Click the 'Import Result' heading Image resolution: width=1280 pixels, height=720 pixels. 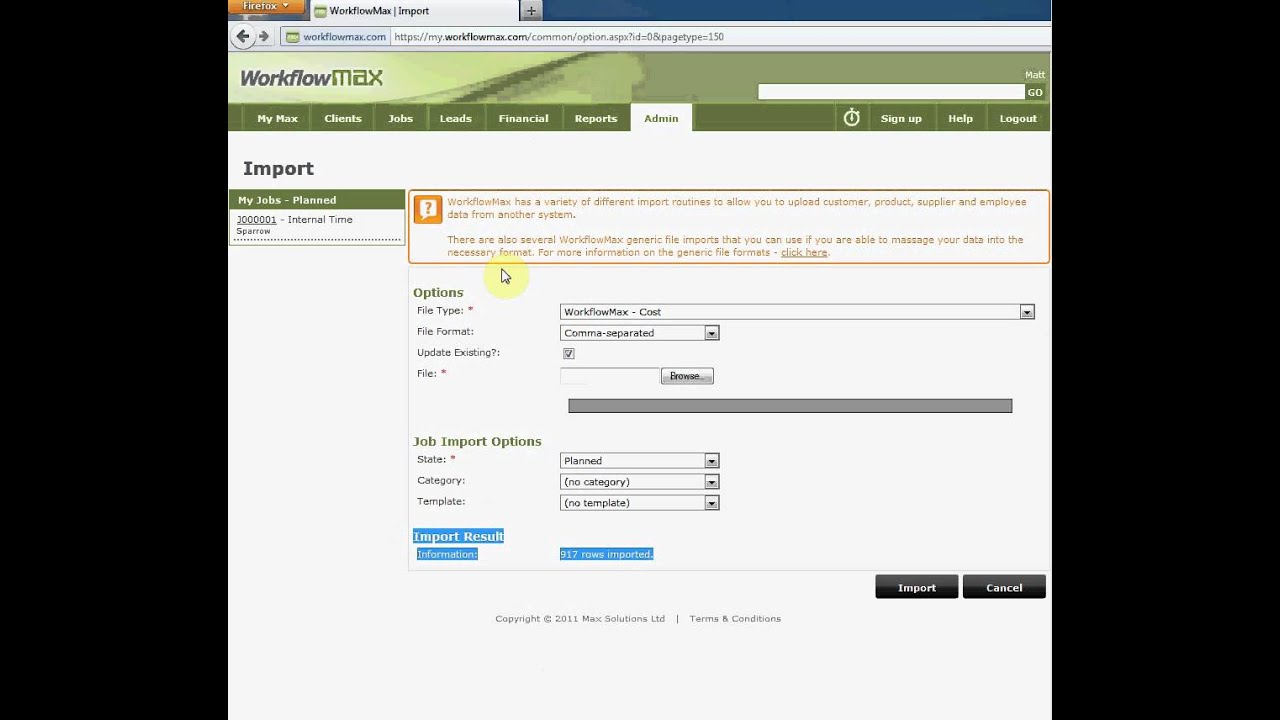click(458, 537)
